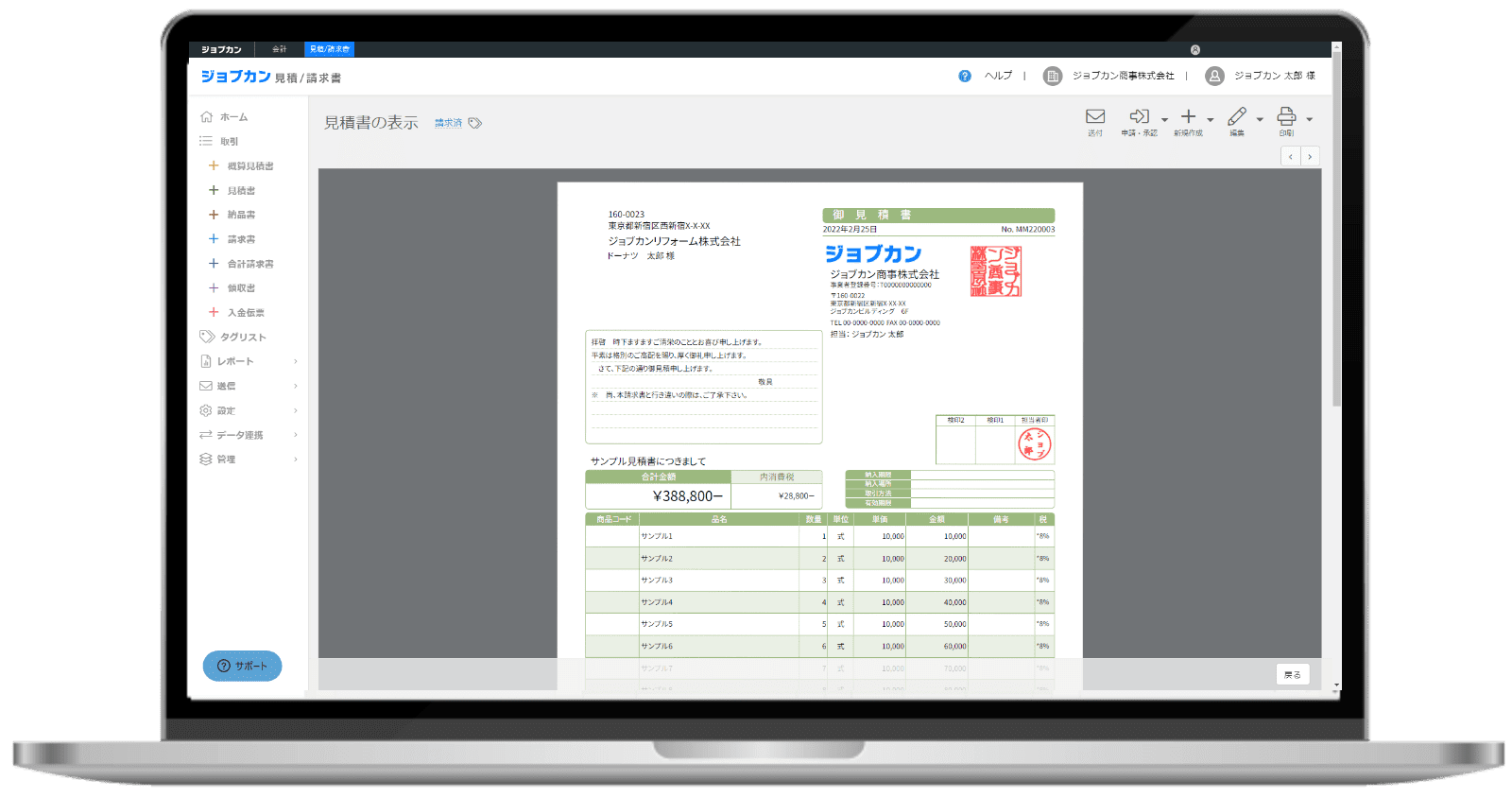Select the 見積/請求書 top tab
The height and width of the screenshot is (798, 1512).
click(x=330, y=49)
